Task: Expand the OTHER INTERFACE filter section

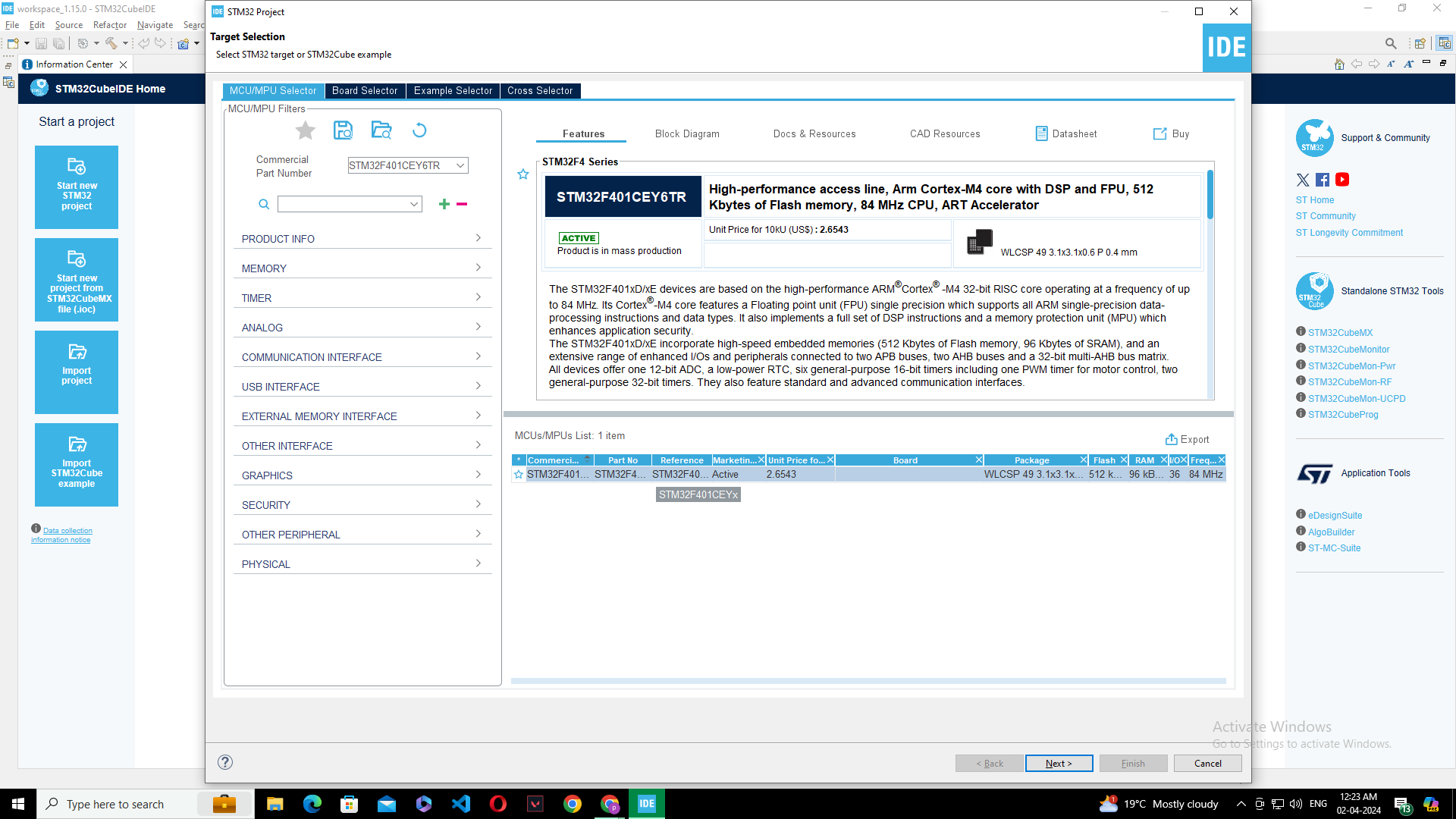Action: tap(362, 446)
